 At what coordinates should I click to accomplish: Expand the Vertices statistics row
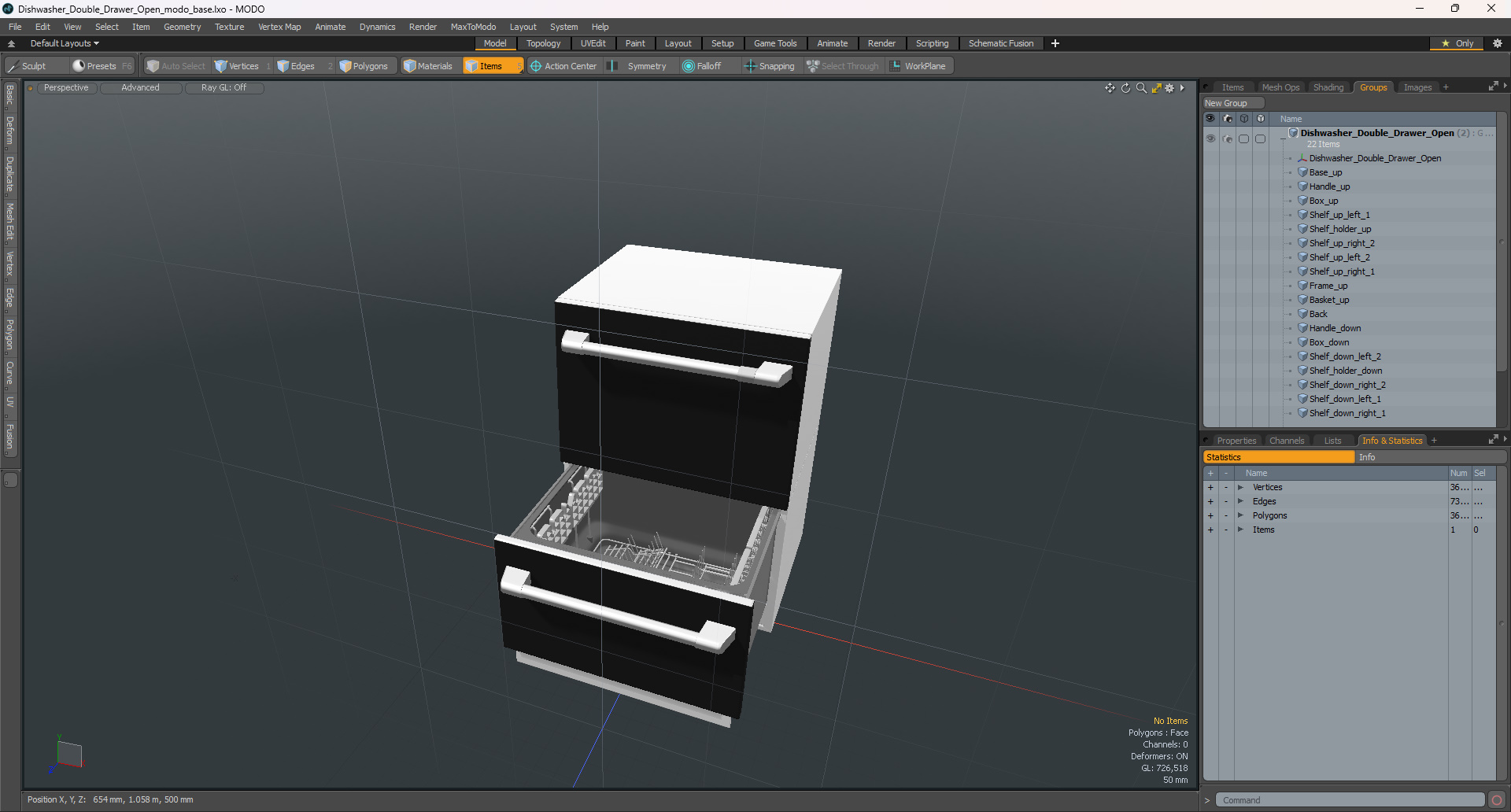[x=1240, y=488]
